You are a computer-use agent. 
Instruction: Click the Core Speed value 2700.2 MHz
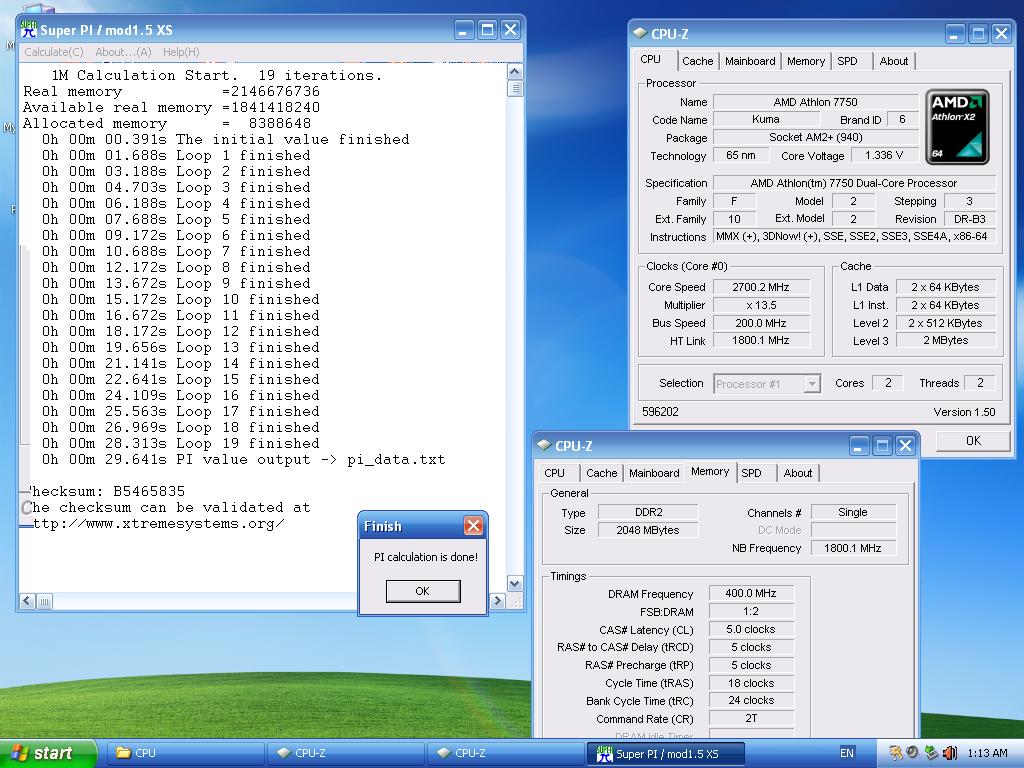(761, 287)
